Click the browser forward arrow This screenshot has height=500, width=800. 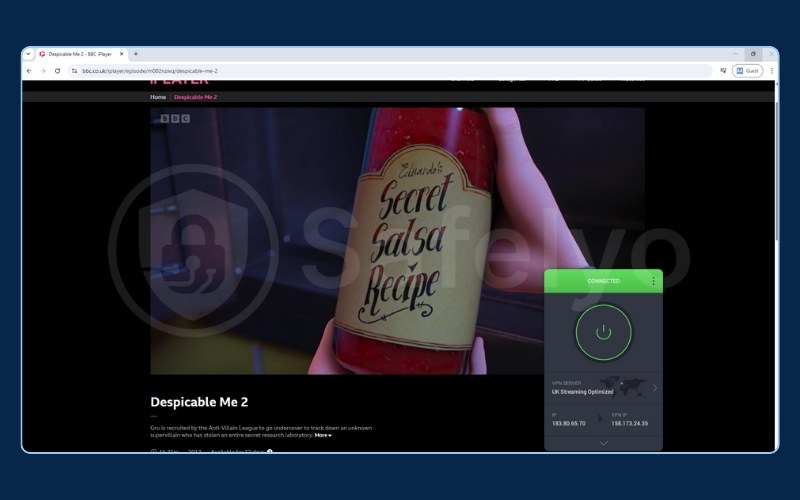(43, 71)
